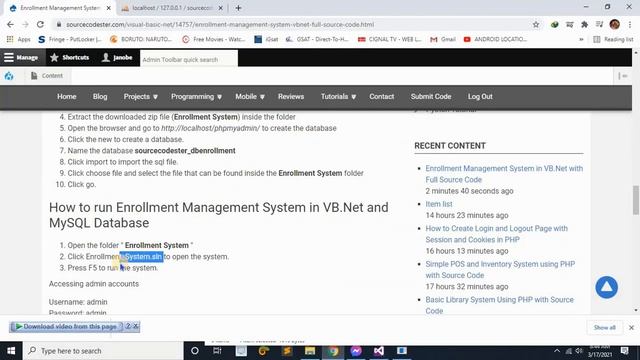Open File Explorer from taskbar
The width and height of the screenshot is (640, 360).
click(x=310, y=351)
